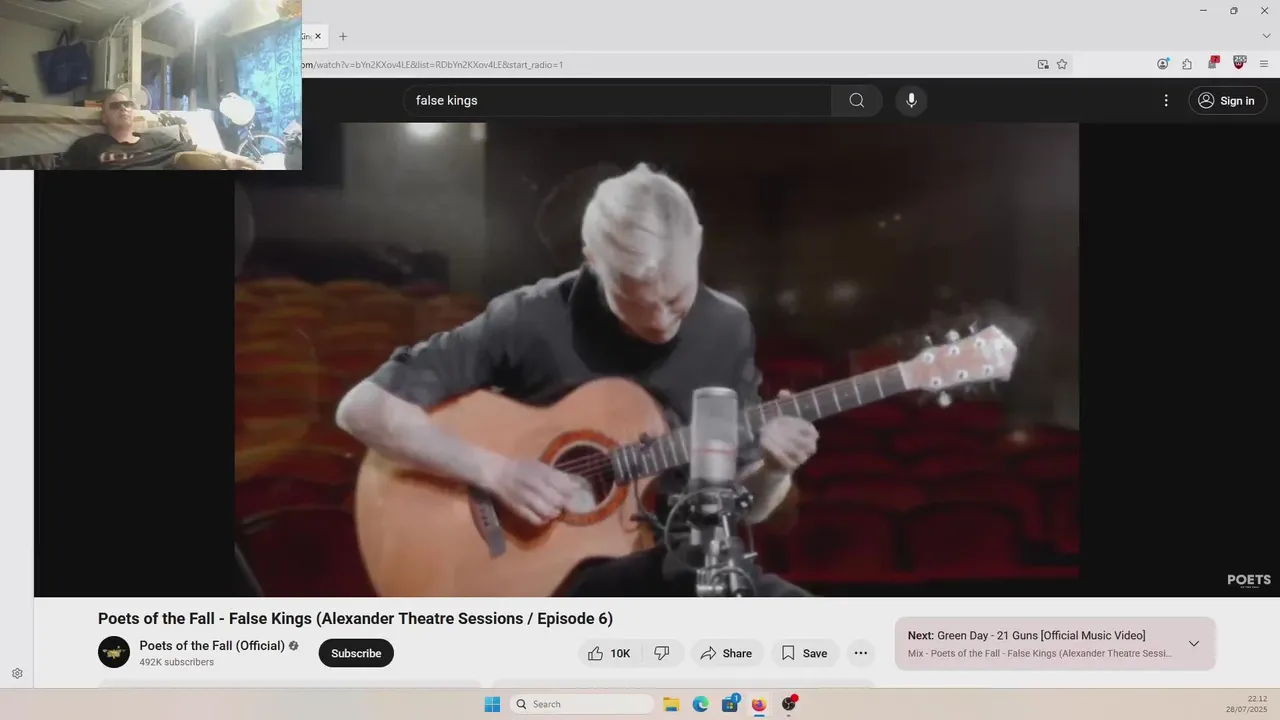Image resolution: width=1280 pixels, height=720 pixels.
Task: Click the video title 'Poets of the Fall - False Kings'
Action: [x=355, y=618]
